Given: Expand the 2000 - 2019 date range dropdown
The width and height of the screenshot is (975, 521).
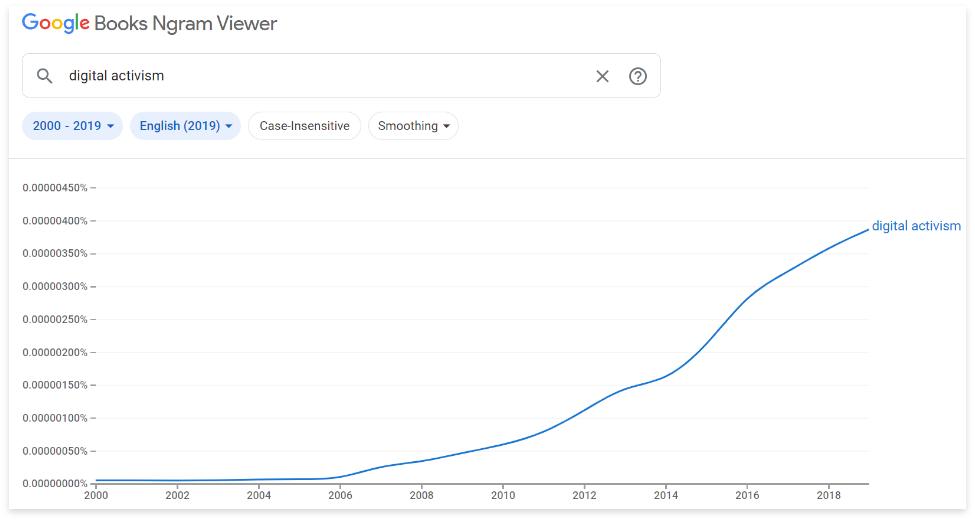Looking at the screenshot, I should pos(72,126).
